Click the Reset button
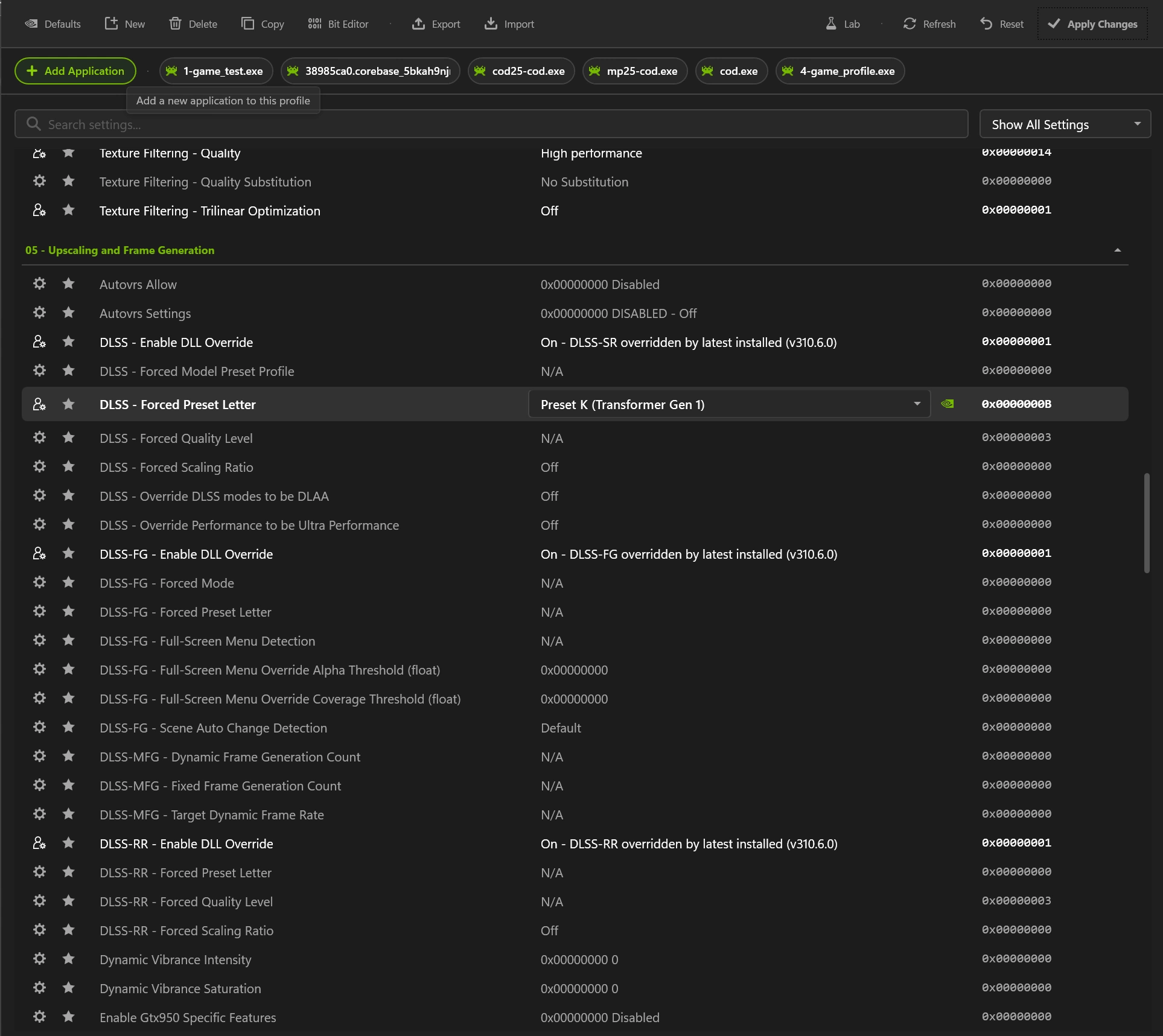This screenshot has width=1163, height=1036. pyautogui.click(x=1002, y=24)
